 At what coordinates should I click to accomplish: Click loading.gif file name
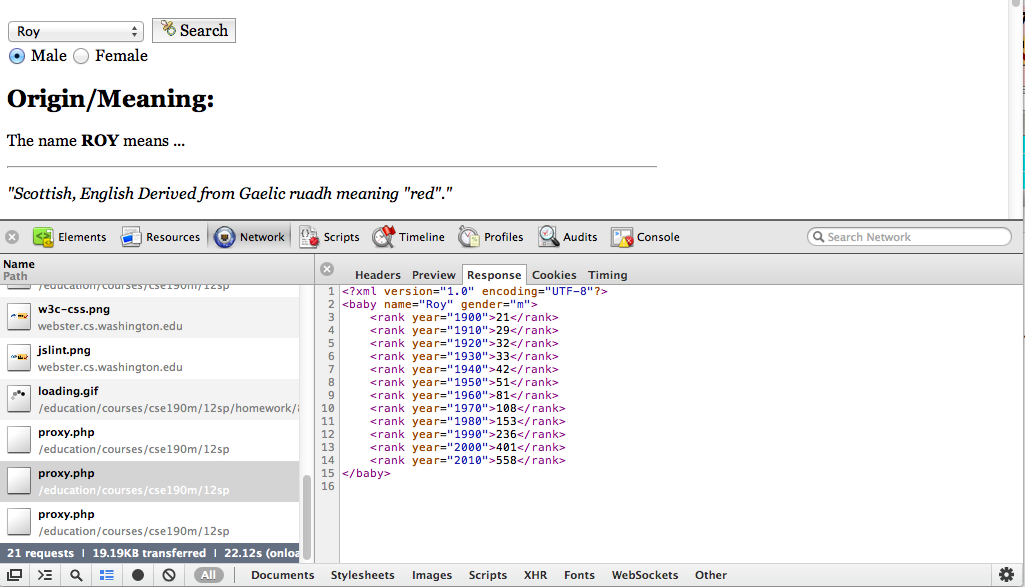click(68, 391)
